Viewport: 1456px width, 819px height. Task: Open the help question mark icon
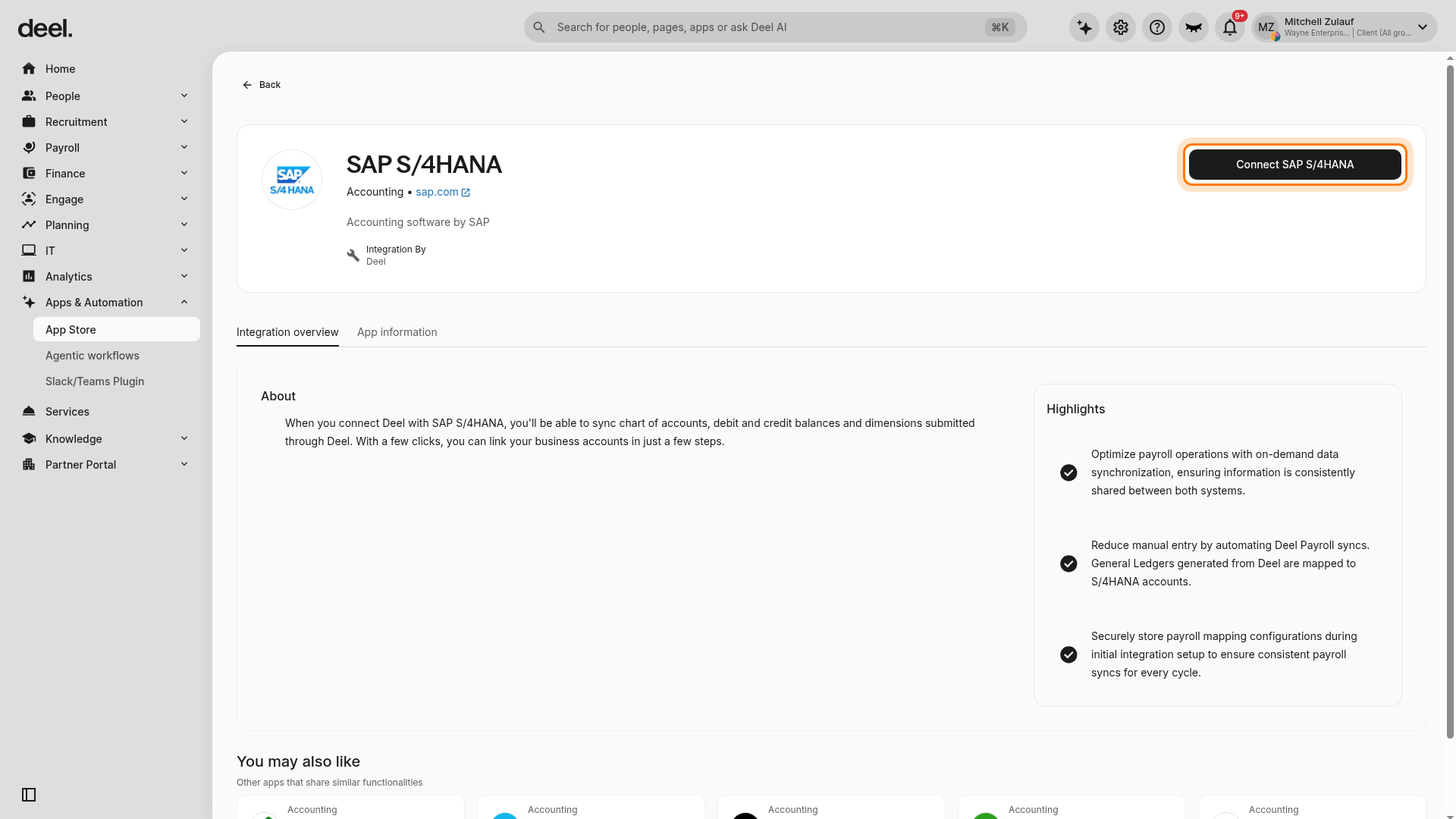[1157, 28]
